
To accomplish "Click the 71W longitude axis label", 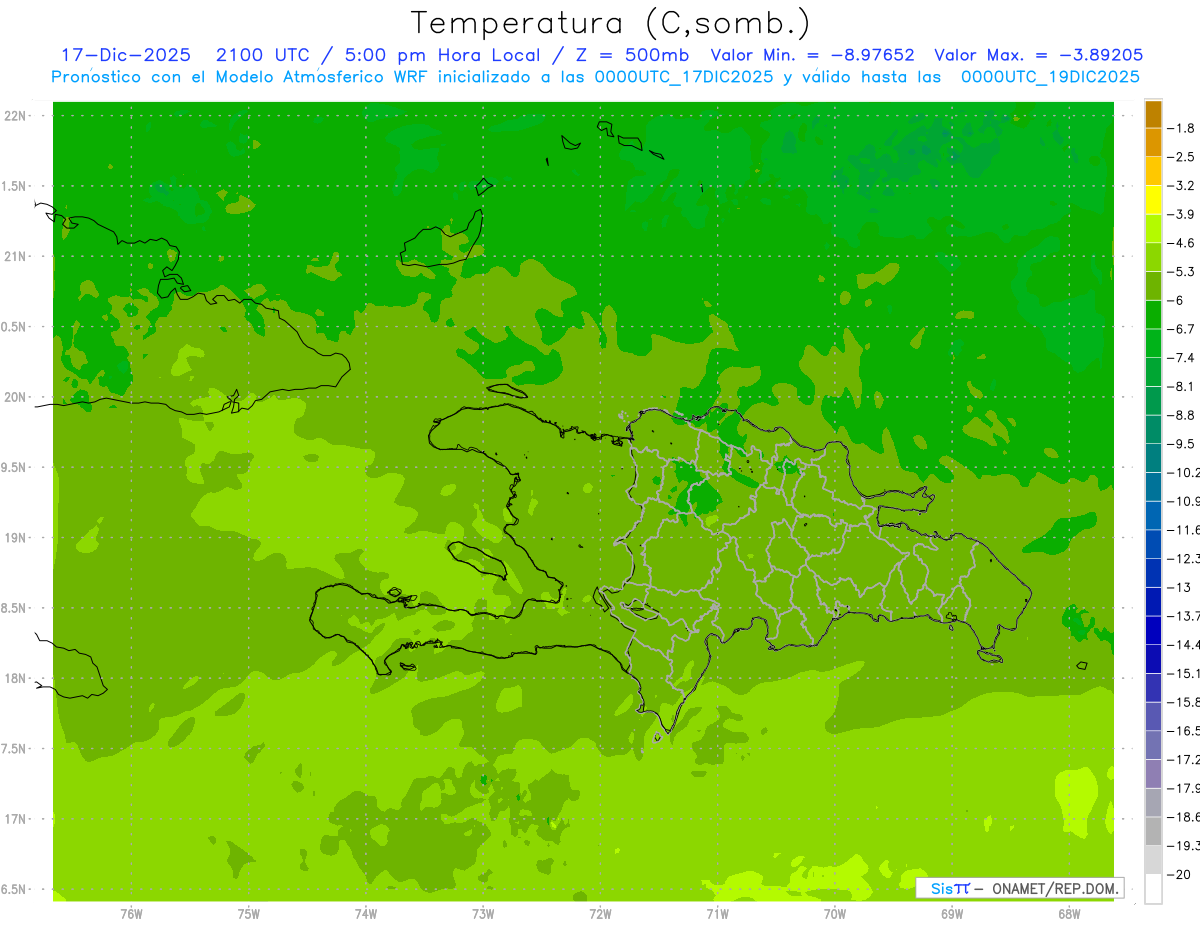I will click(717, 913).
